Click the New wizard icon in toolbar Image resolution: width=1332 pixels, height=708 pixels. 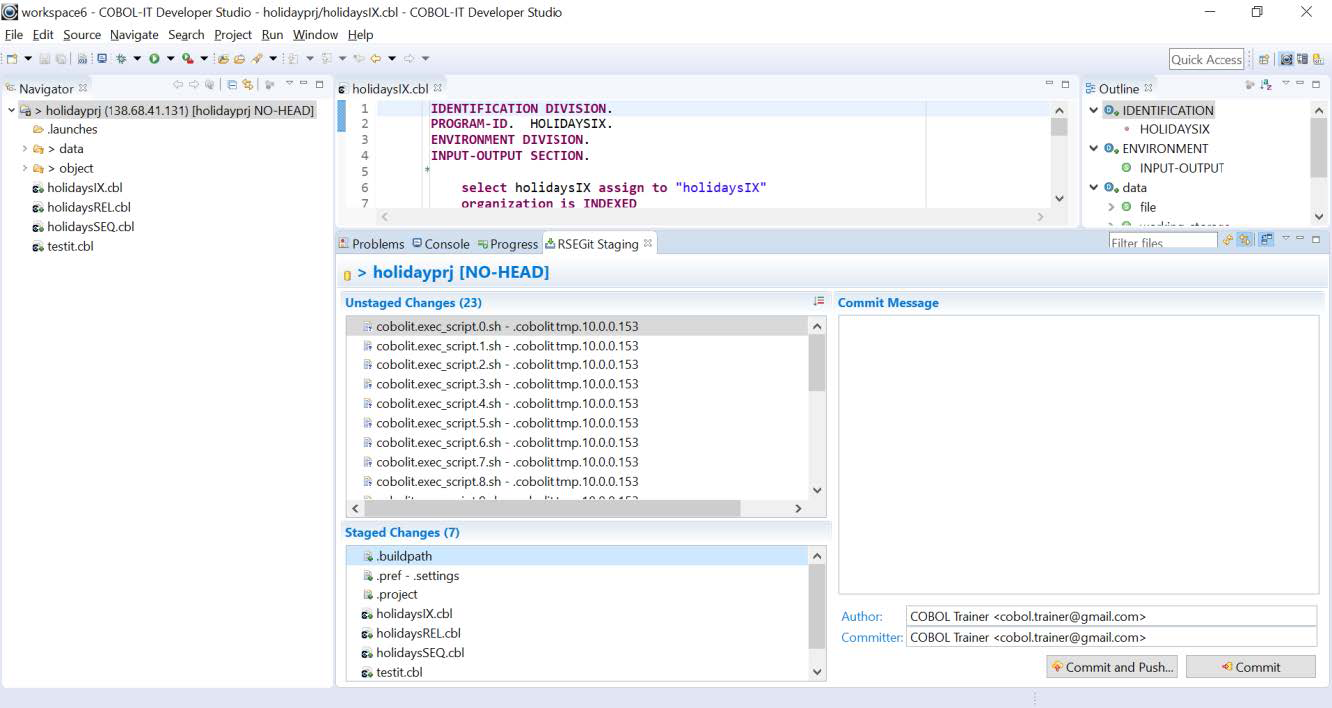tap(12, 59)
